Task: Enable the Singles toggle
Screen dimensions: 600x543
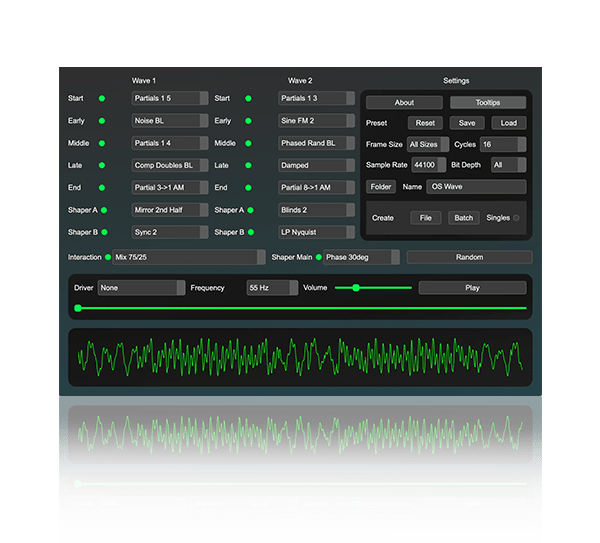Action: tap(517, 217)
